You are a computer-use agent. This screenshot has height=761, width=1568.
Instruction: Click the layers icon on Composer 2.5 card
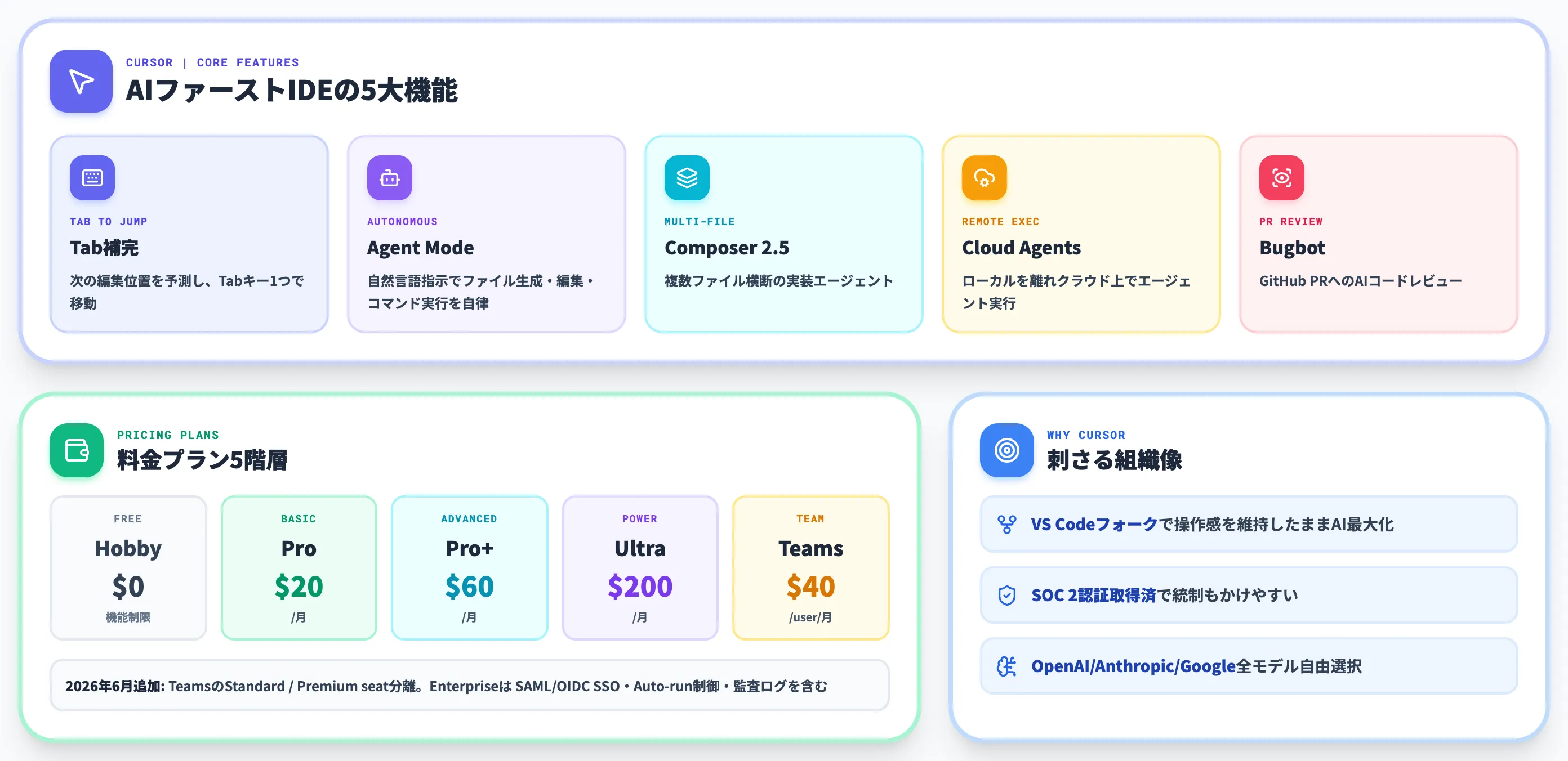687,178
